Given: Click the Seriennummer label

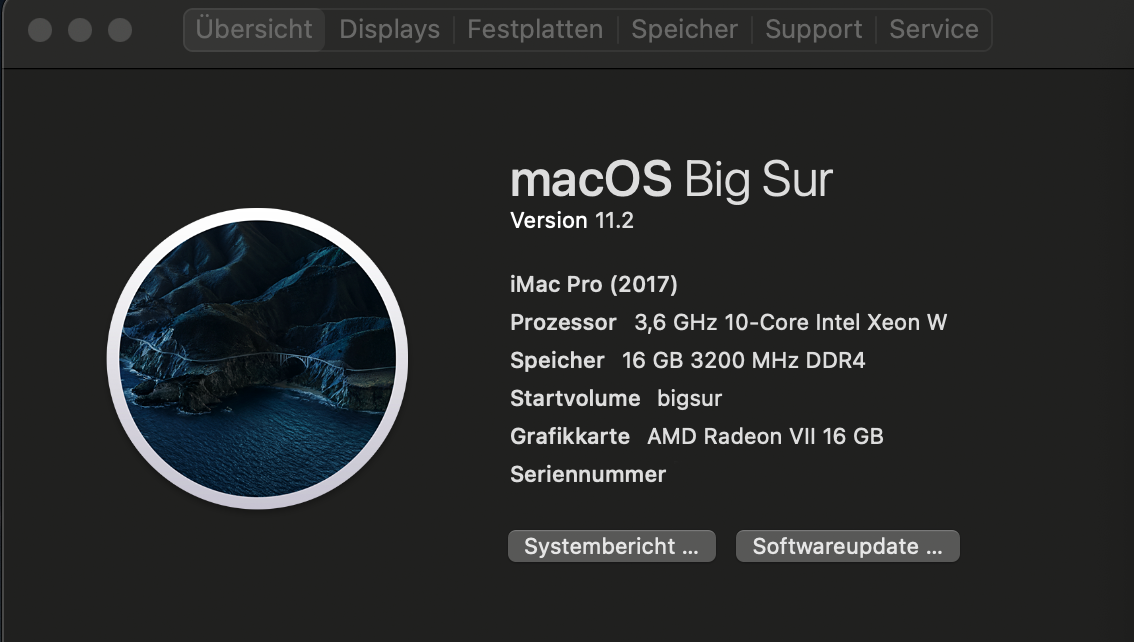Looking at the screenshot, I should coord(588,474).
